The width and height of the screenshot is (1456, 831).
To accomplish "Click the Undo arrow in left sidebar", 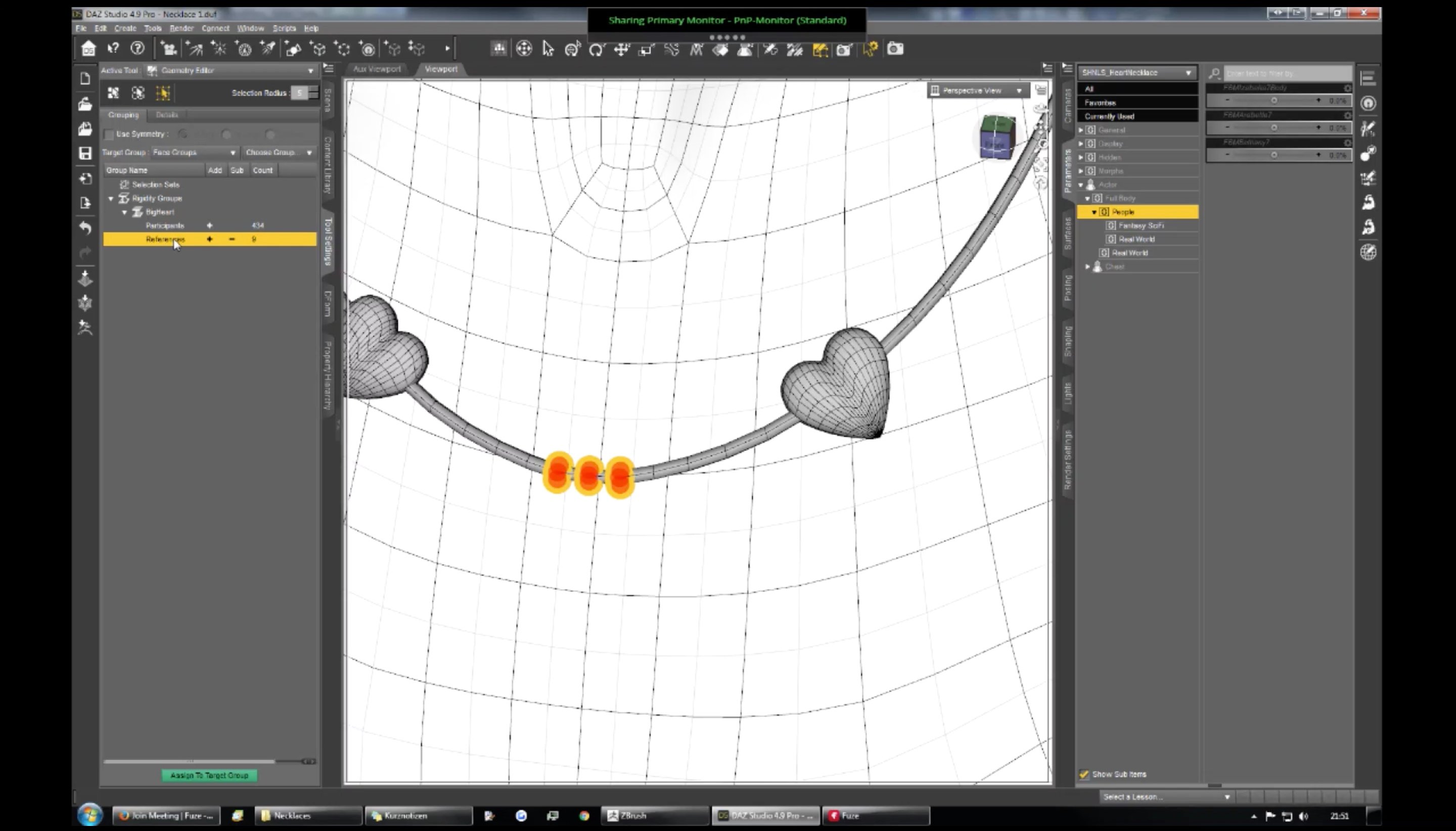I will pyautogui.click(x=85, y=228).
